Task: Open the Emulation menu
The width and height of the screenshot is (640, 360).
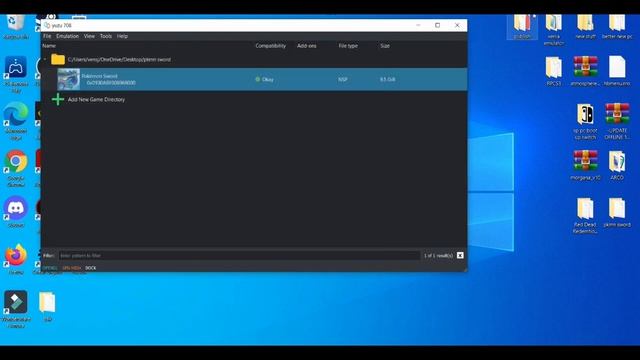Action: 67,36
